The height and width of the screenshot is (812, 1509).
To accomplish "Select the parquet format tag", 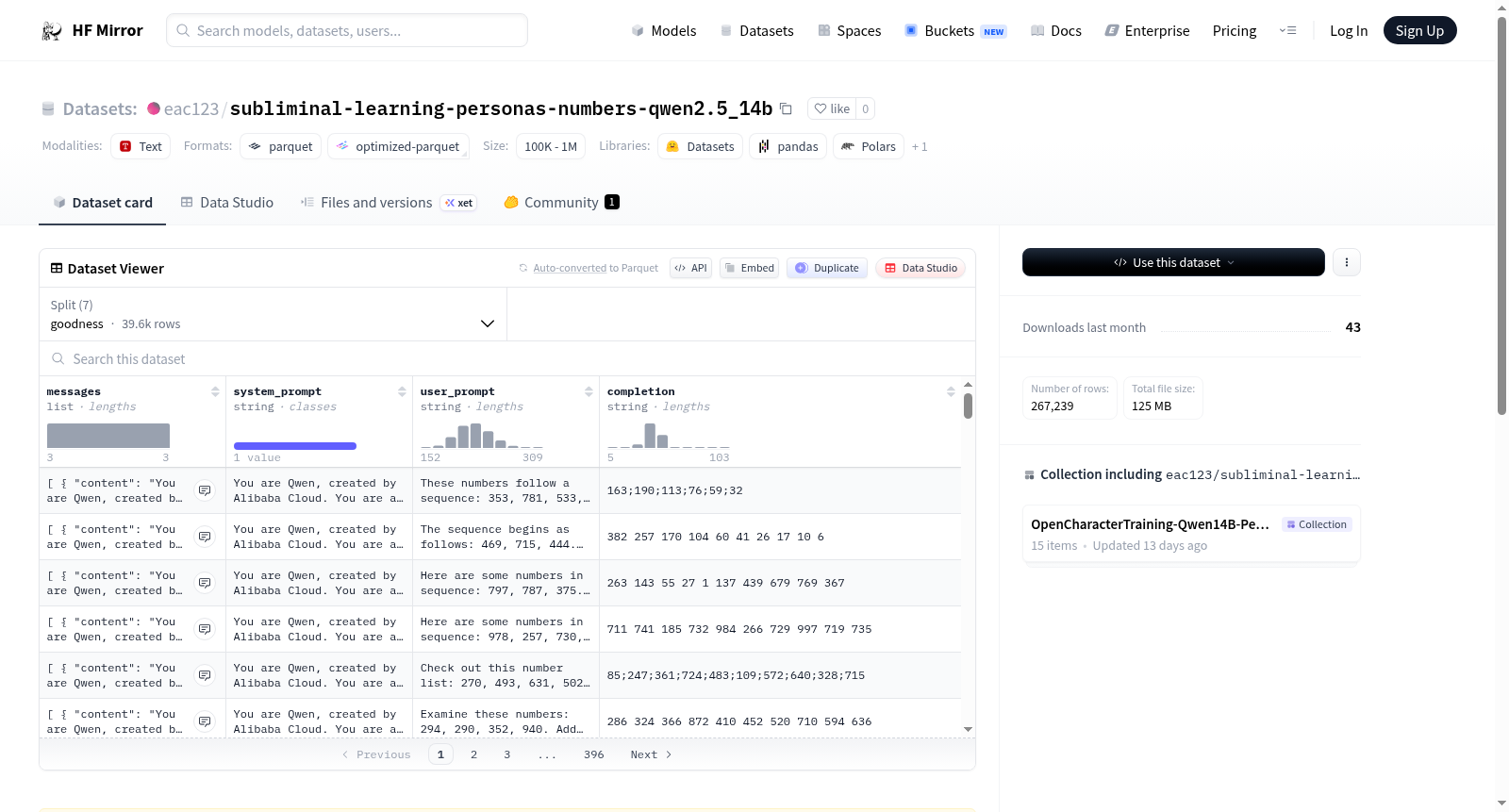I will tap(281, 146).
